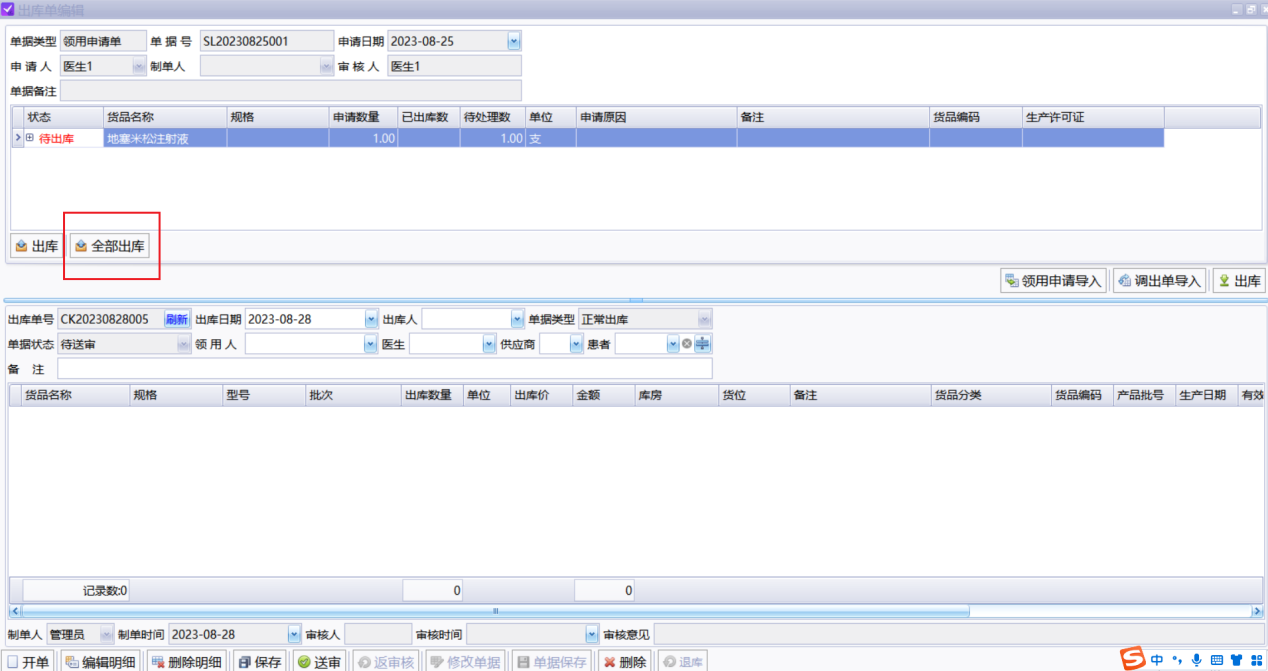This screenshot has height=671, width=1268.
Task: Click the 全部出库 button
Action: [110, 246]
